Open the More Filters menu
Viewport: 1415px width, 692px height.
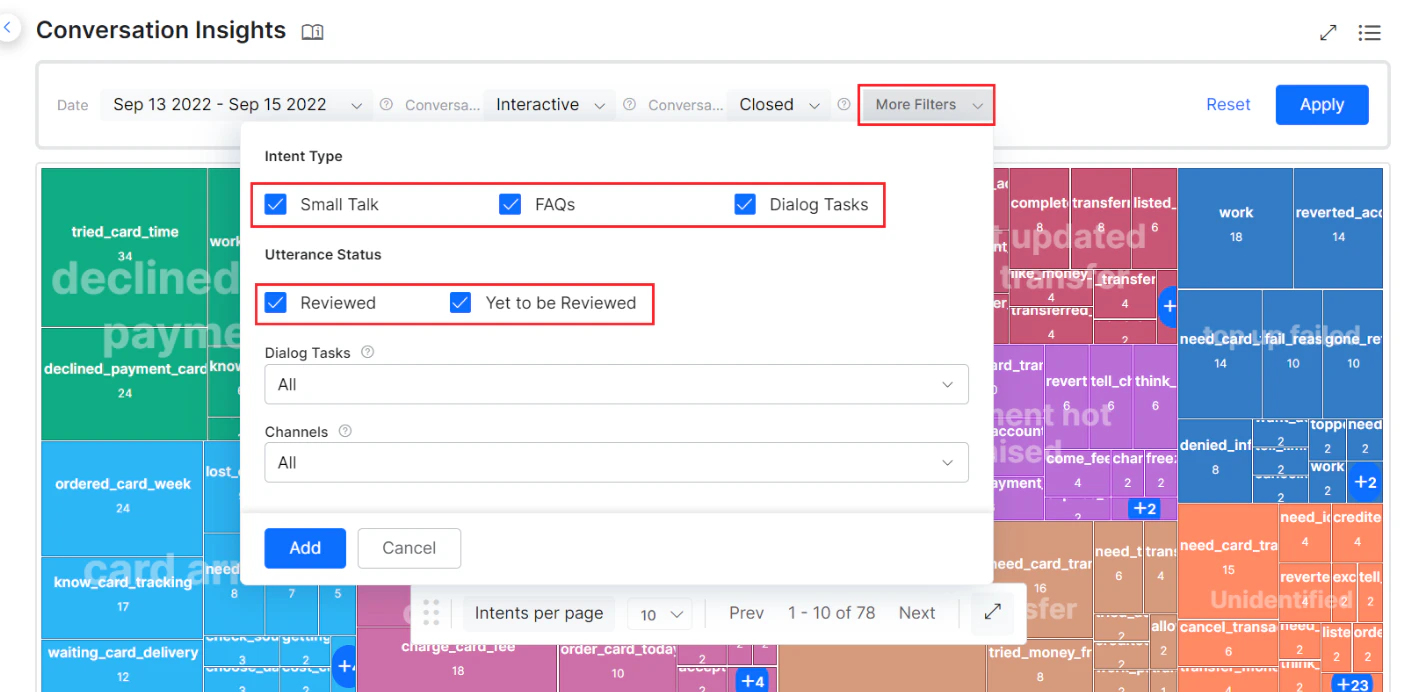(924, 104)
